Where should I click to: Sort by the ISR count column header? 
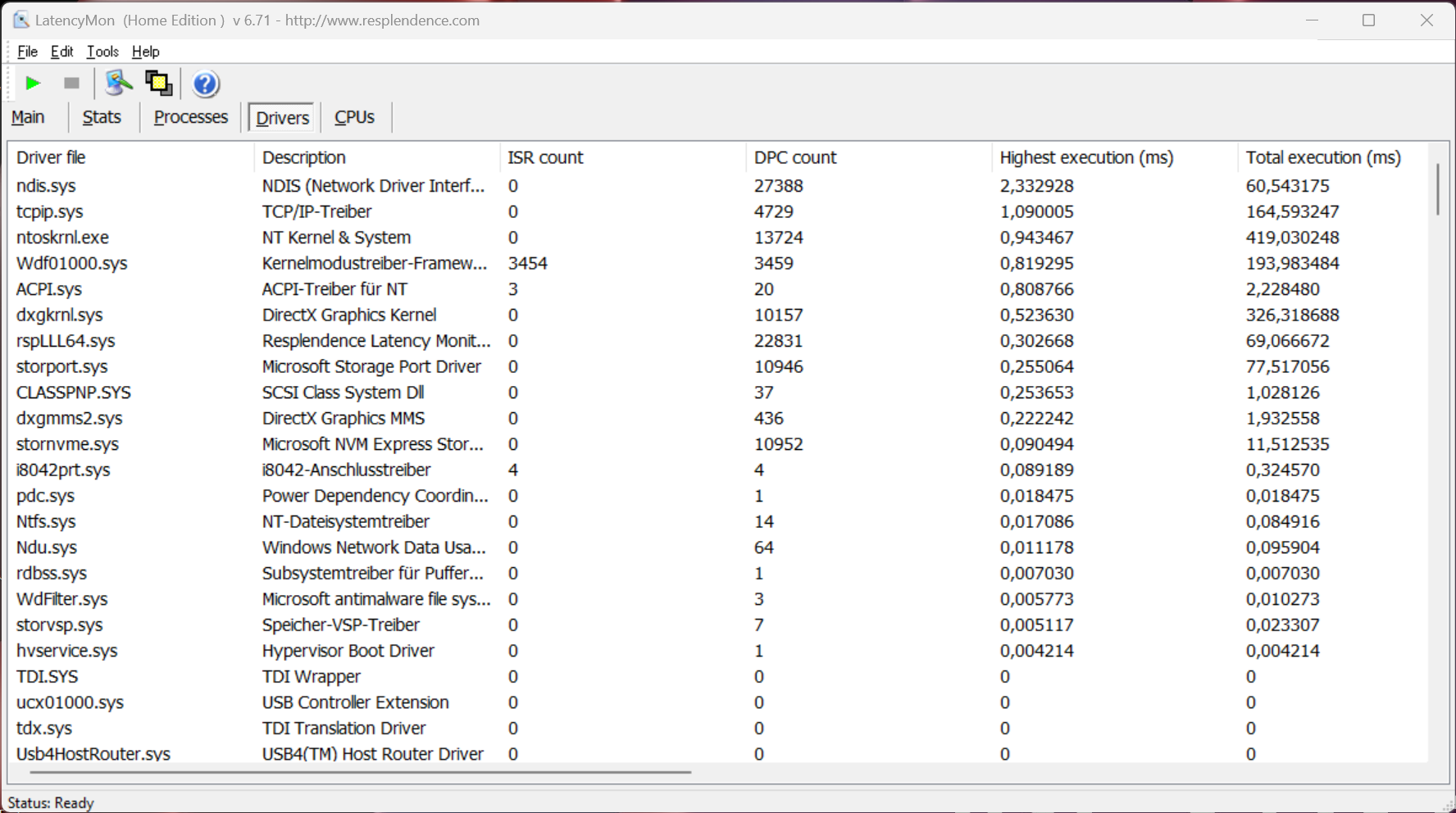(x=623, y=157)
